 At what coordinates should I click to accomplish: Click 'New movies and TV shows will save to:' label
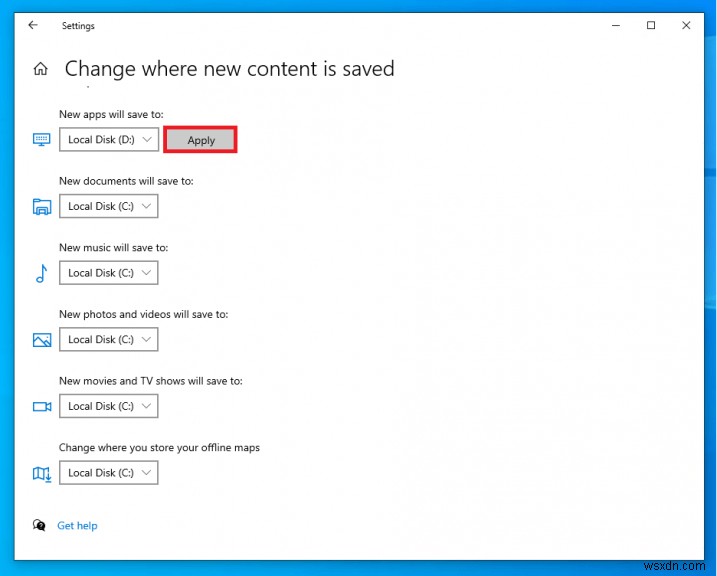tap(151, 381)
